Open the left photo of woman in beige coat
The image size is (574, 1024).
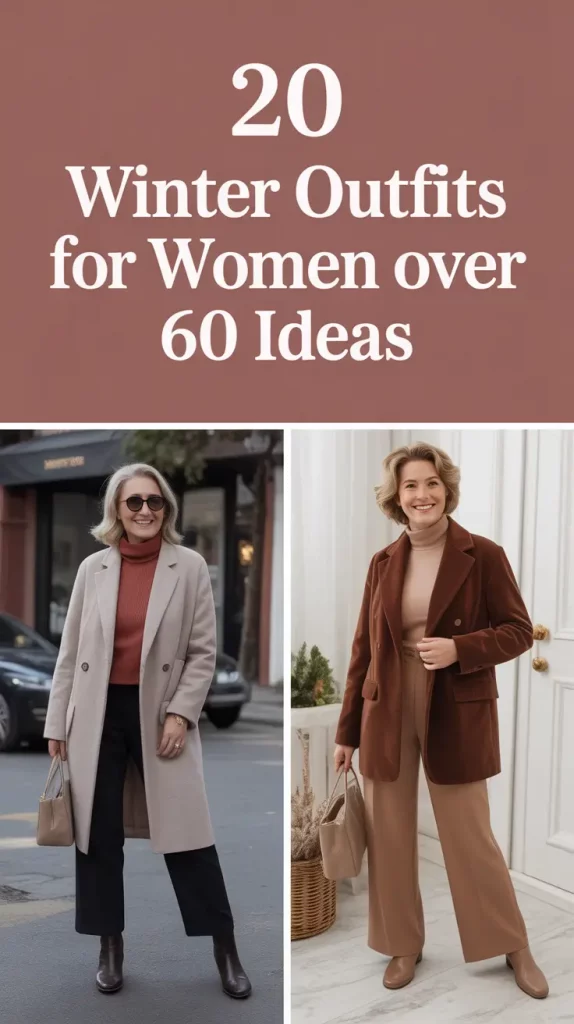(142, 726)
